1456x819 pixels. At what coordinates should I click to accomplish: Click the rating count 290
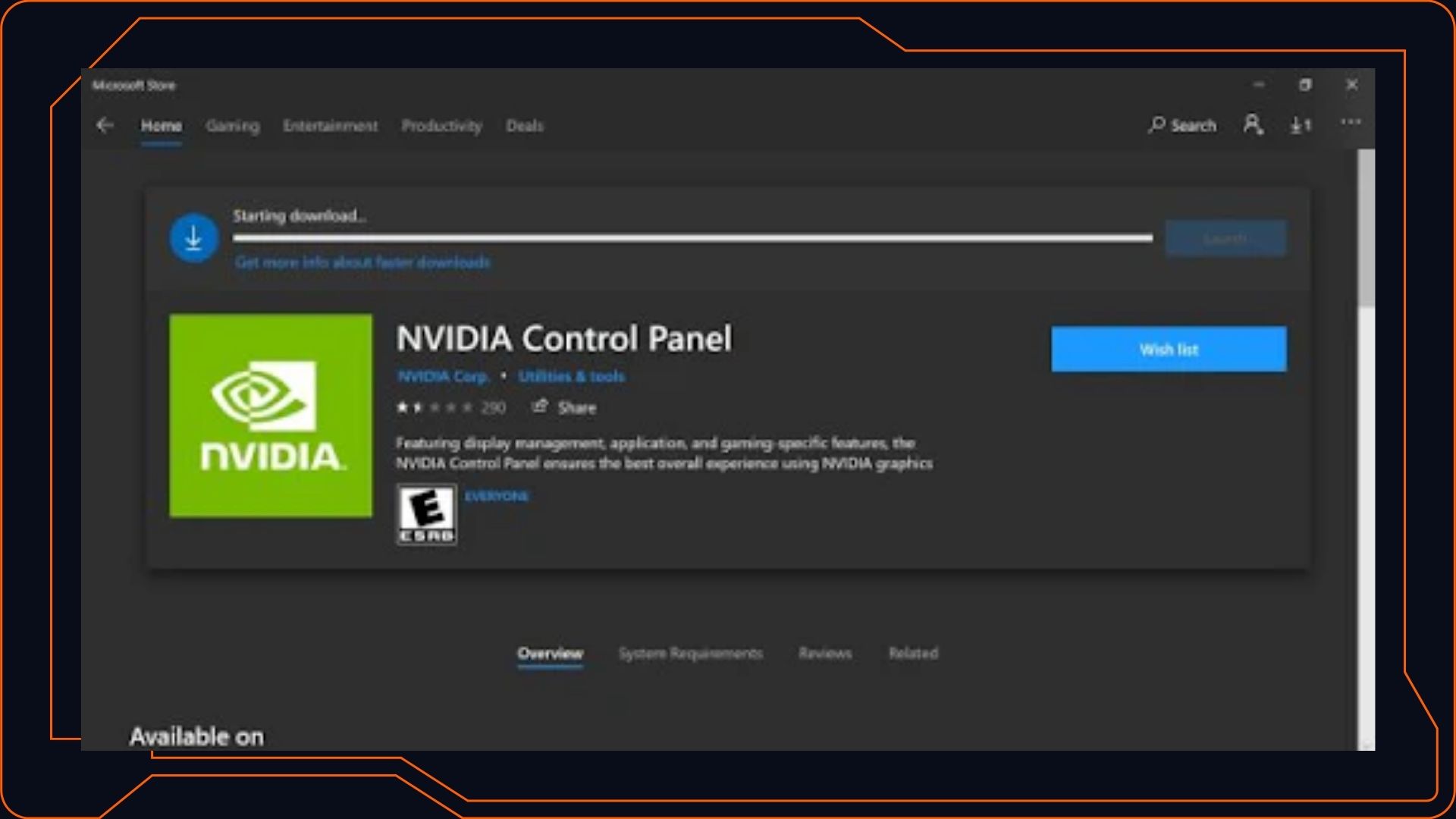pos(493,408)
